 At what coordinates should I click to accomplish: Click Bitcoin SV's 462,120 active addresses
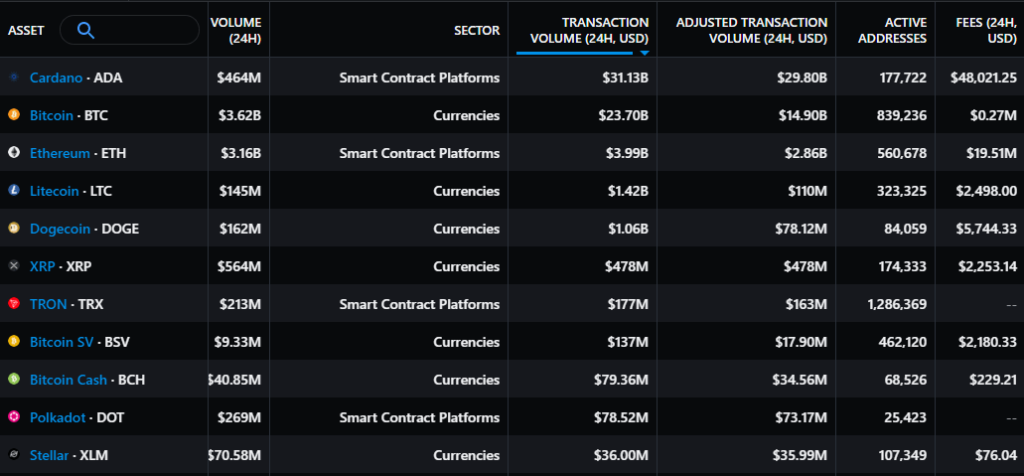pos(901,342)
